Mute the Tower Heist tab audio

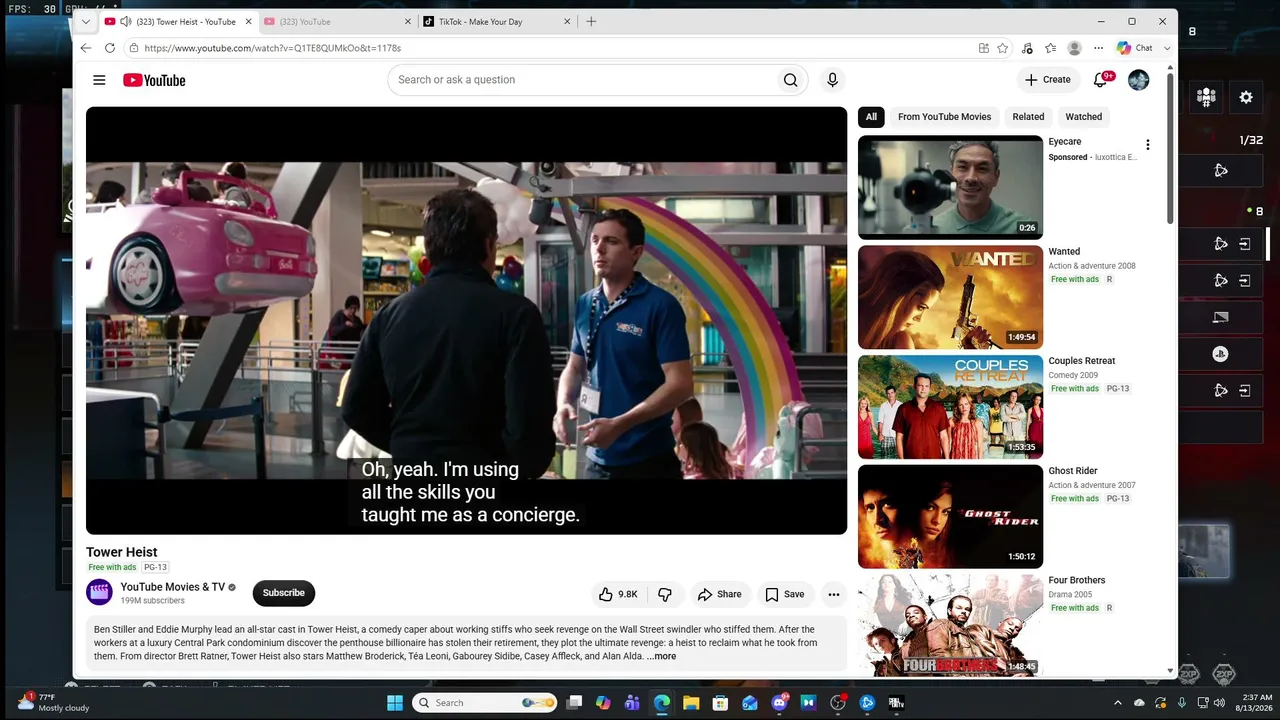pyautogui.click(x=125, y=21)
